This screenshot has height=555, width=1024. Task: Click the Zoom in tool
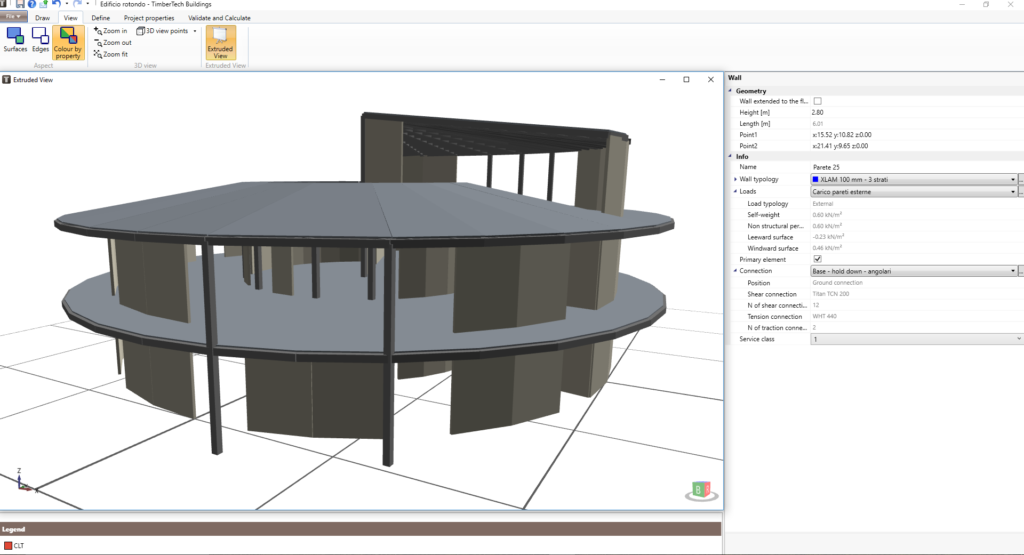coord(111,31)
